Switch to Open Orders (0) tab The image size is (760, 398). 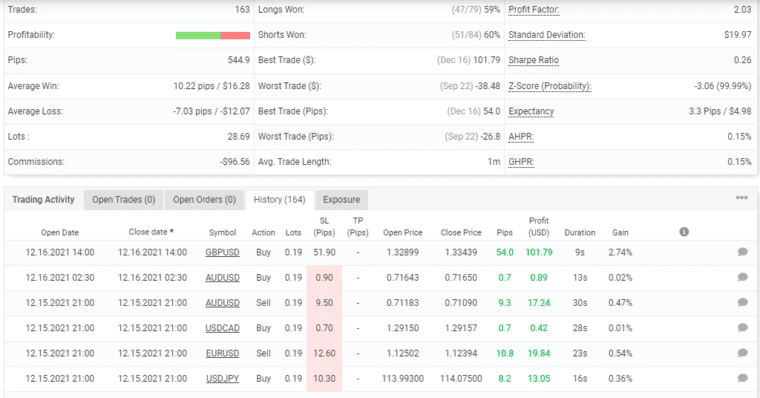(205, 200)
